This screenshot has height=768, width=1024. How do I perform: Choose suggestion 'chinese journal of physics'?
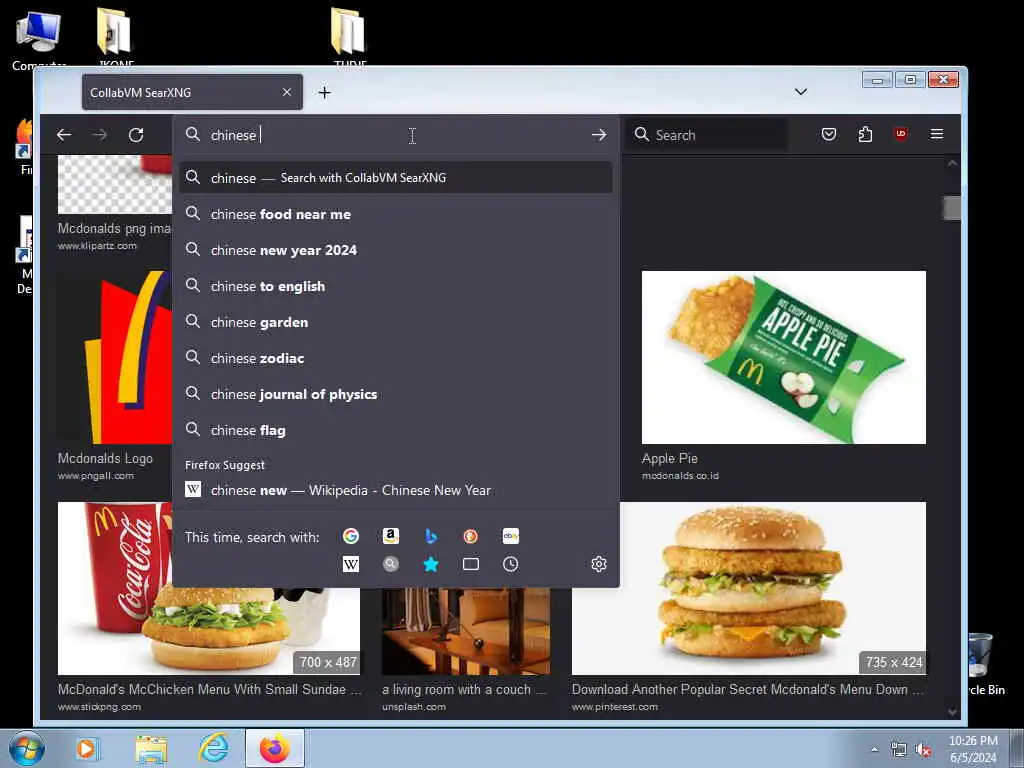pos(396,394)
